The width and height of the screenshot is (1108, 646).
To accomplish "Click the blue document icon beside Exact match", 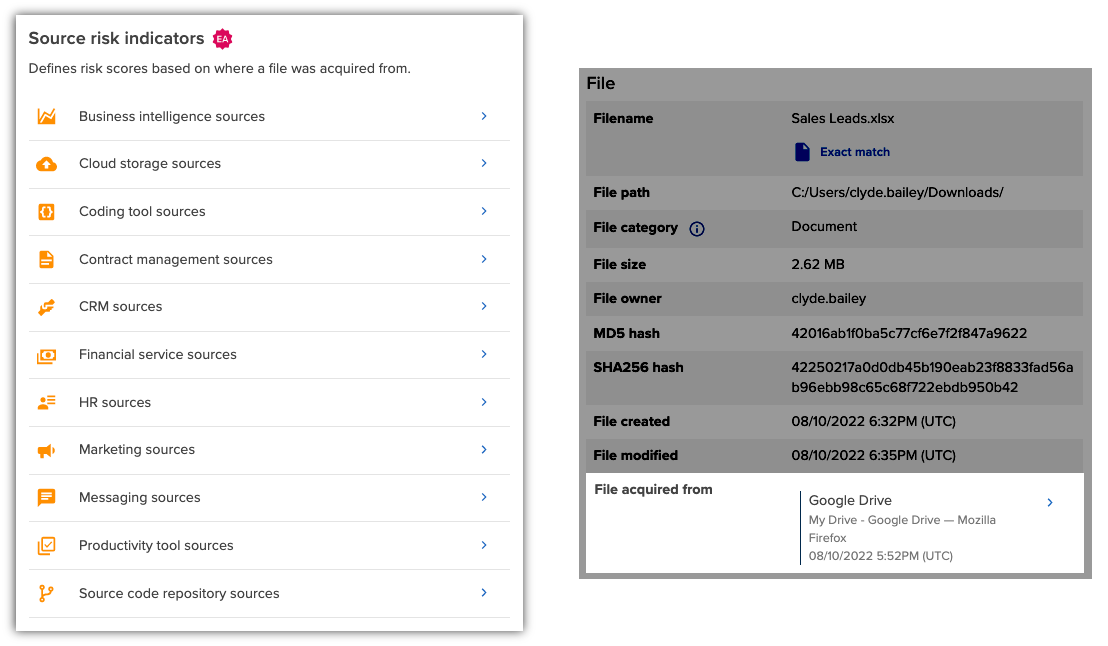I will [x=803, y=151].
